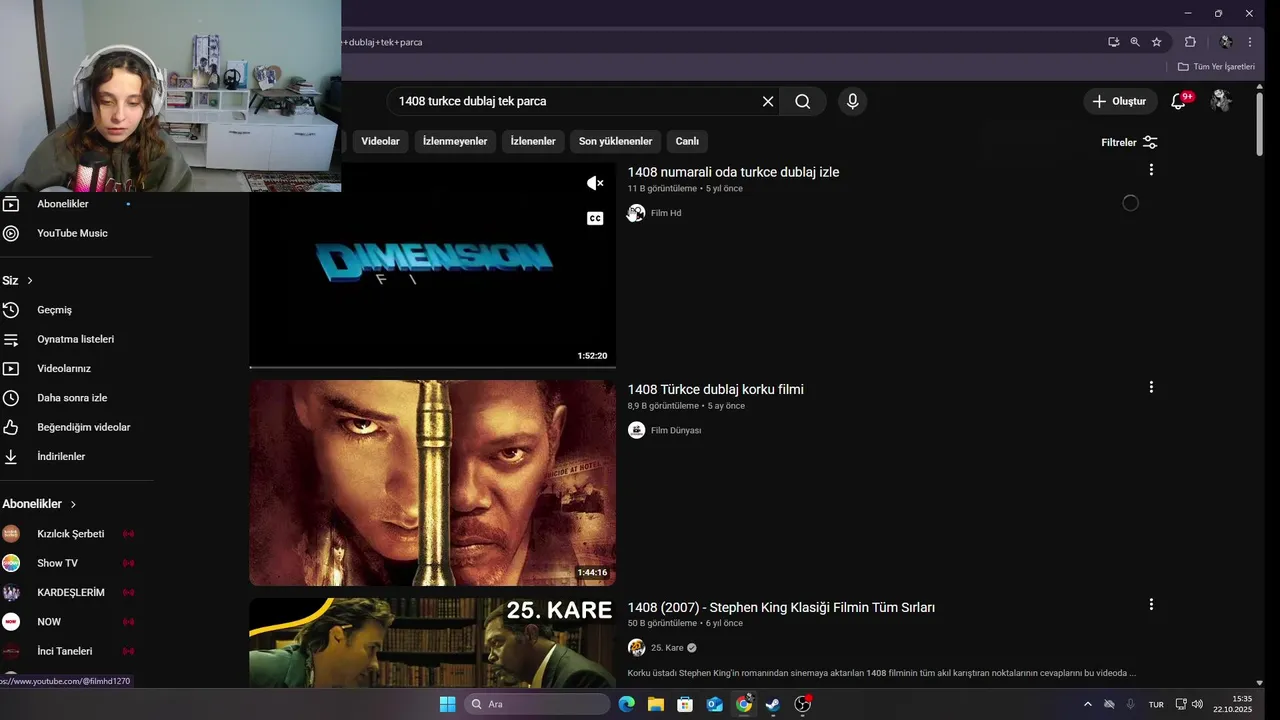This screenshot has height=720, width=1280.
Task: Open more options for Stephen King Klasiği video
Action: (1151, 604)
